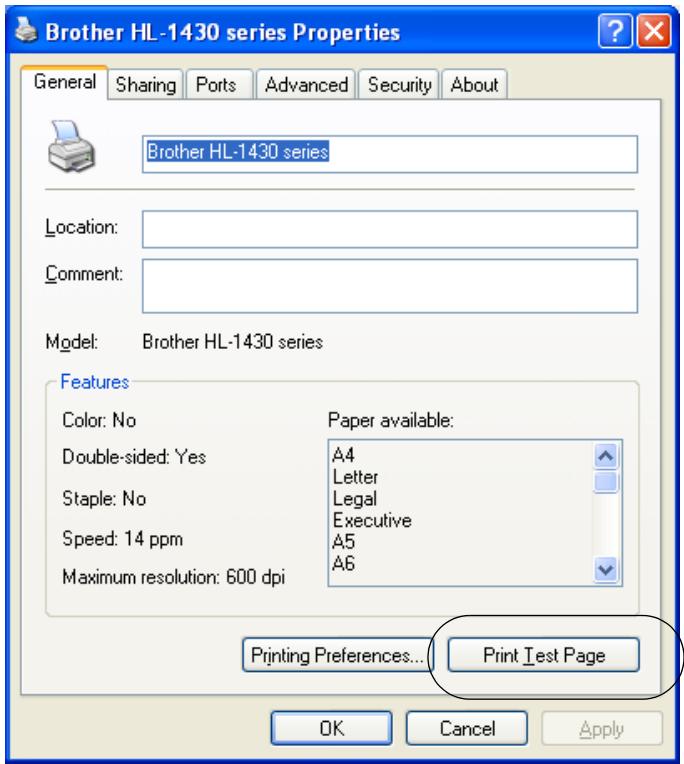This screenshot has height=764, width=684.
Task: Click into the Comment text box
Action: [390, 286]
